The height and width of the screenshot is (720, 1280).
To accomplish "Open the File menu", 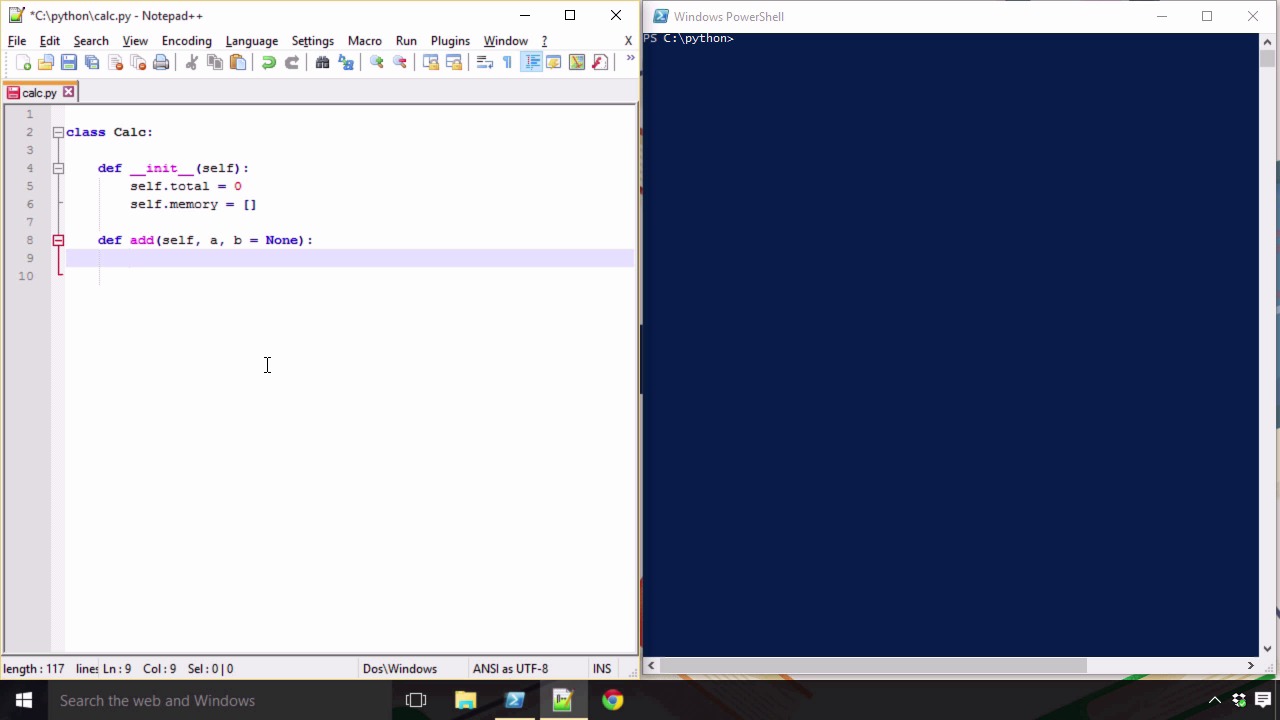I will coord(17,41).
